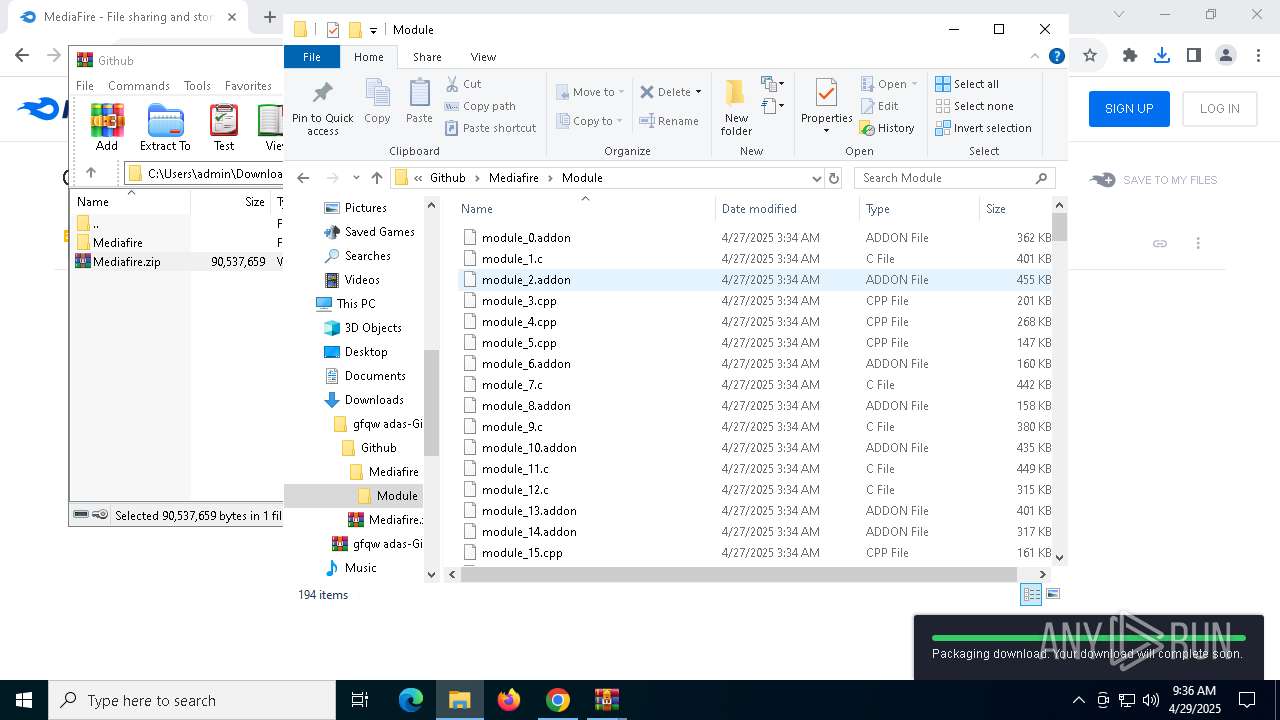Click the Rename ribbon button
1280x720 pixels.
(669, 121)
